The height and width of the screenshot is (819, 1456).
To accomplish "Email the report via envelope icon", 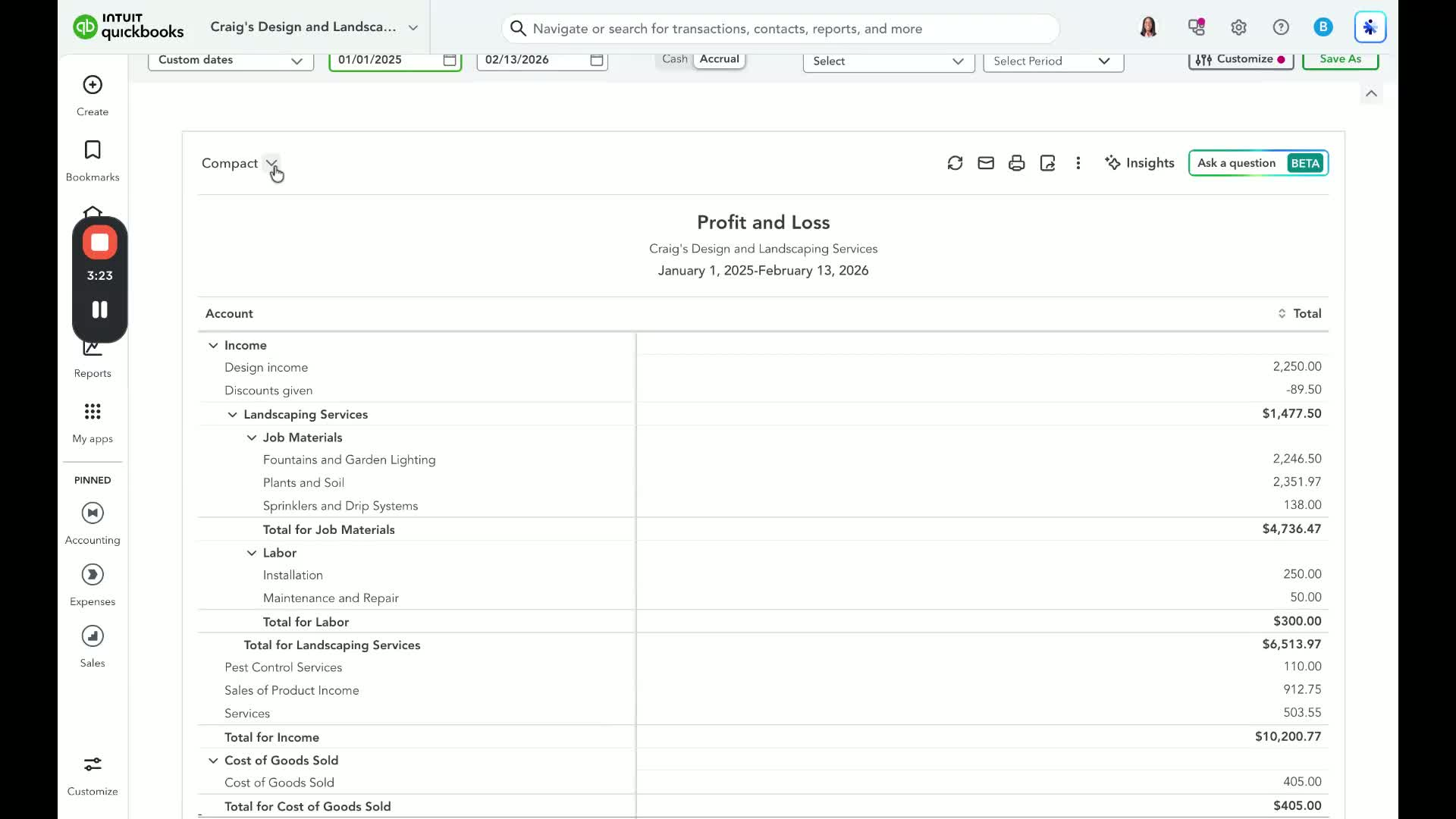I will point(986,163).
